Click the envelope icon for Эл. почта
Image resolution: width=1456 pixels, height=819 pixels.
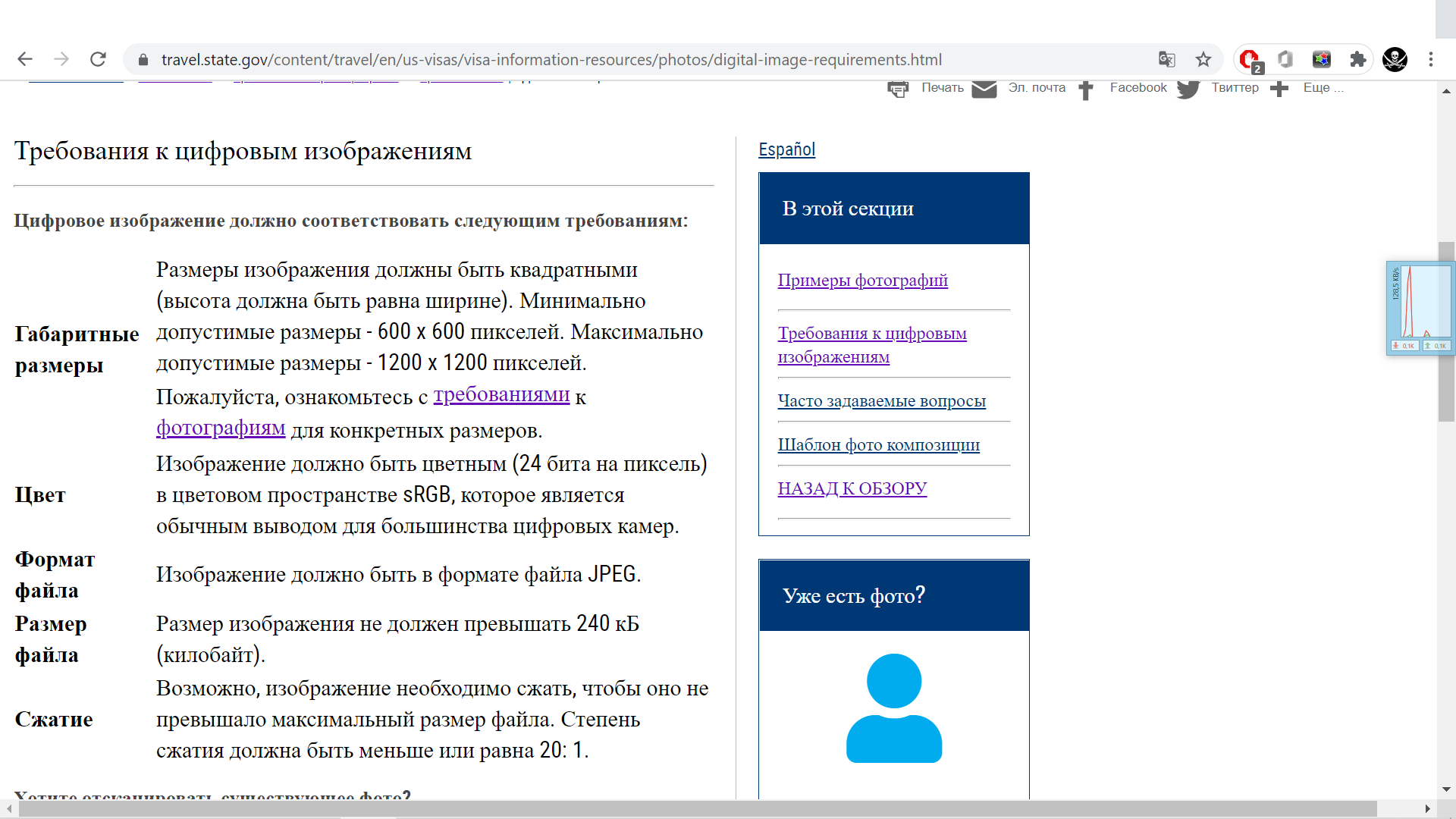pos(984,89)
